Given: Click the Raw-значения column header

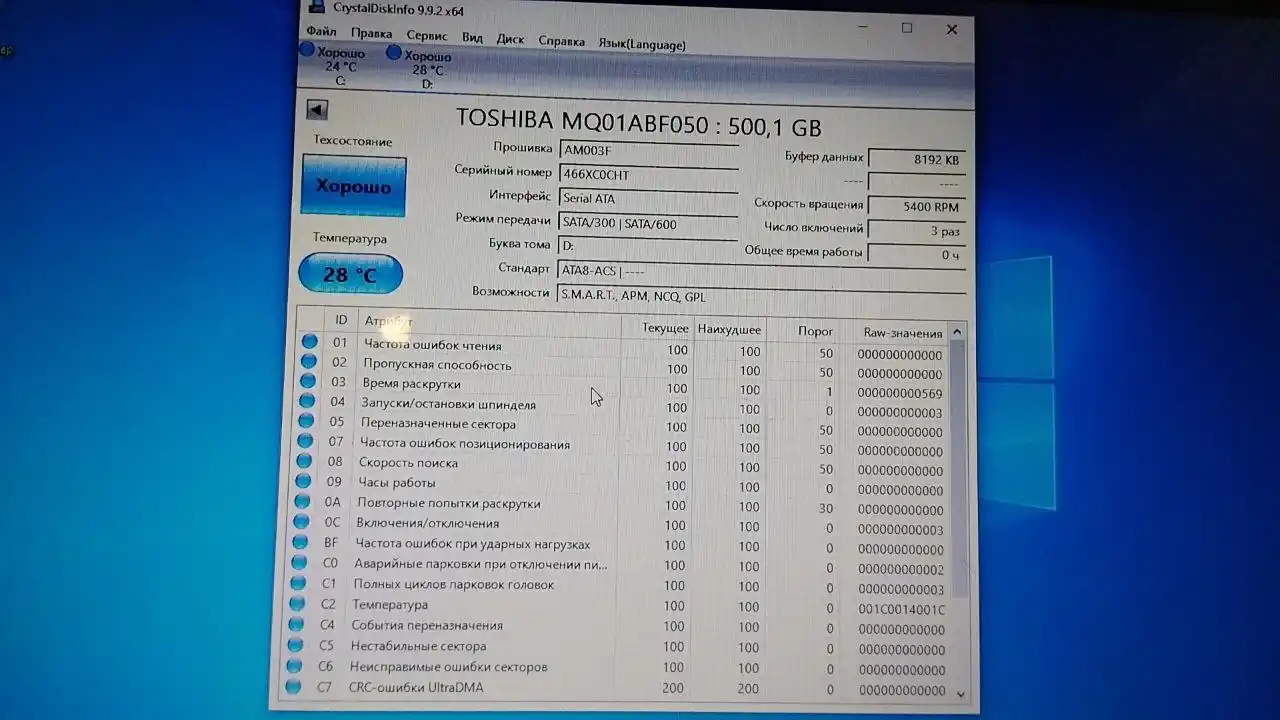Looking at the screenshot, I should tap(895, 333).
